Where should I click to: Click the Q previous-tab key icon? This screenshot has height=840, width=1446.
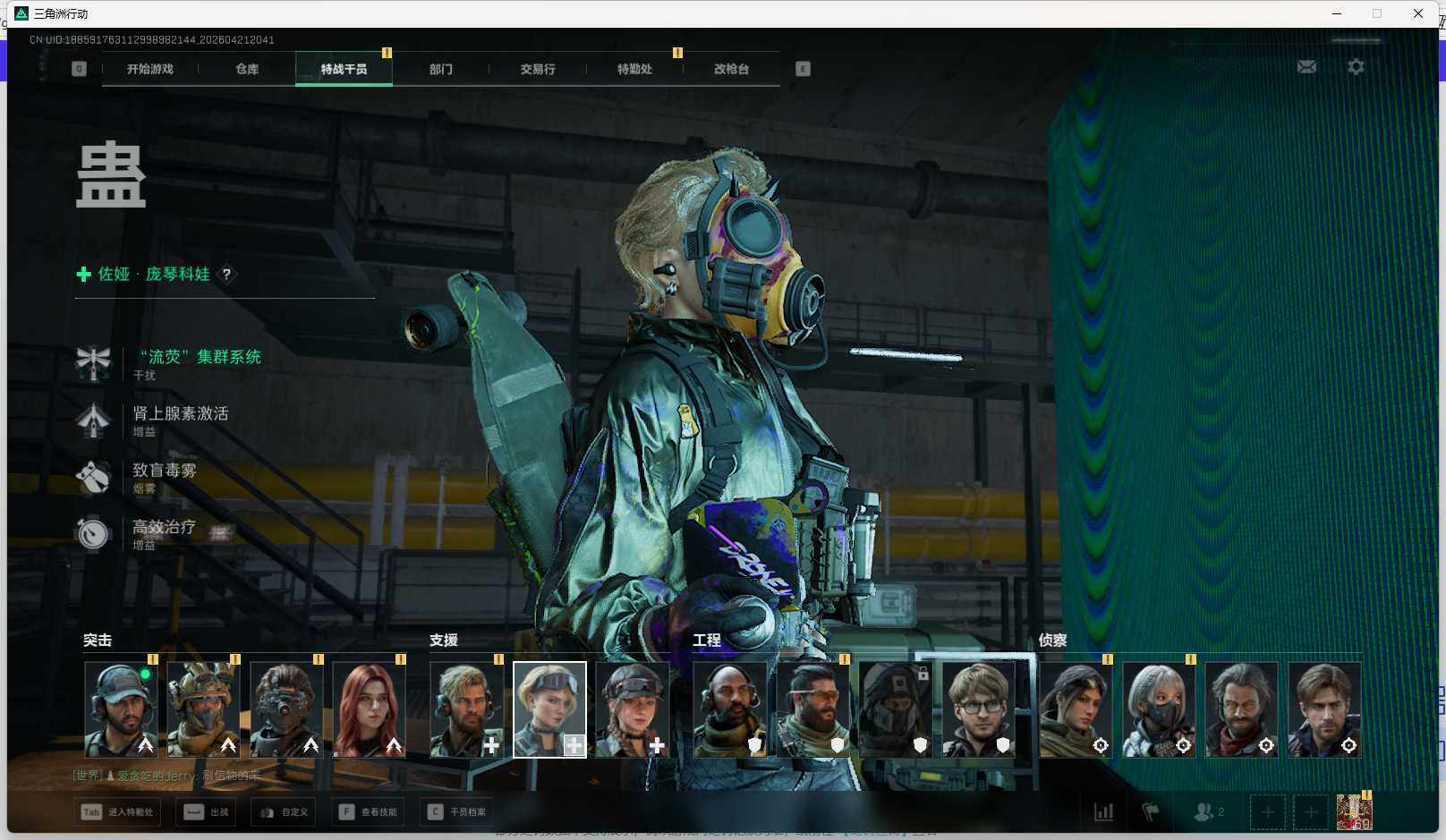(x=79, y=69)
